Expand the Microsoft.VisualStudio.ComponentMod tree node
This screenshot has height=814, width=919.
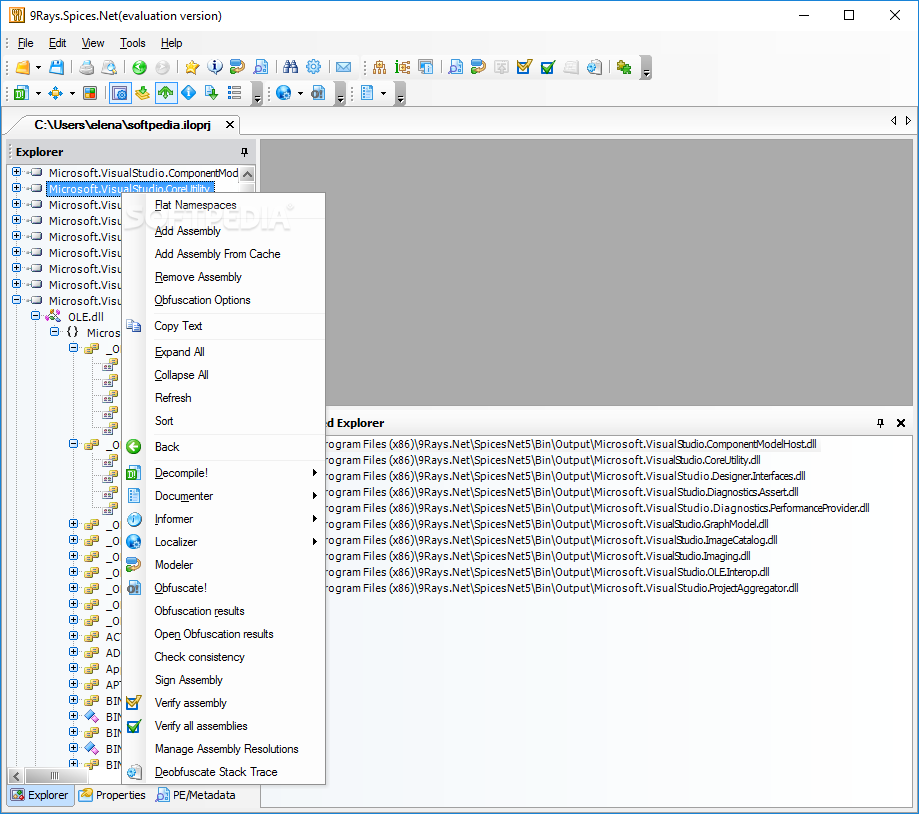[16, 172]
